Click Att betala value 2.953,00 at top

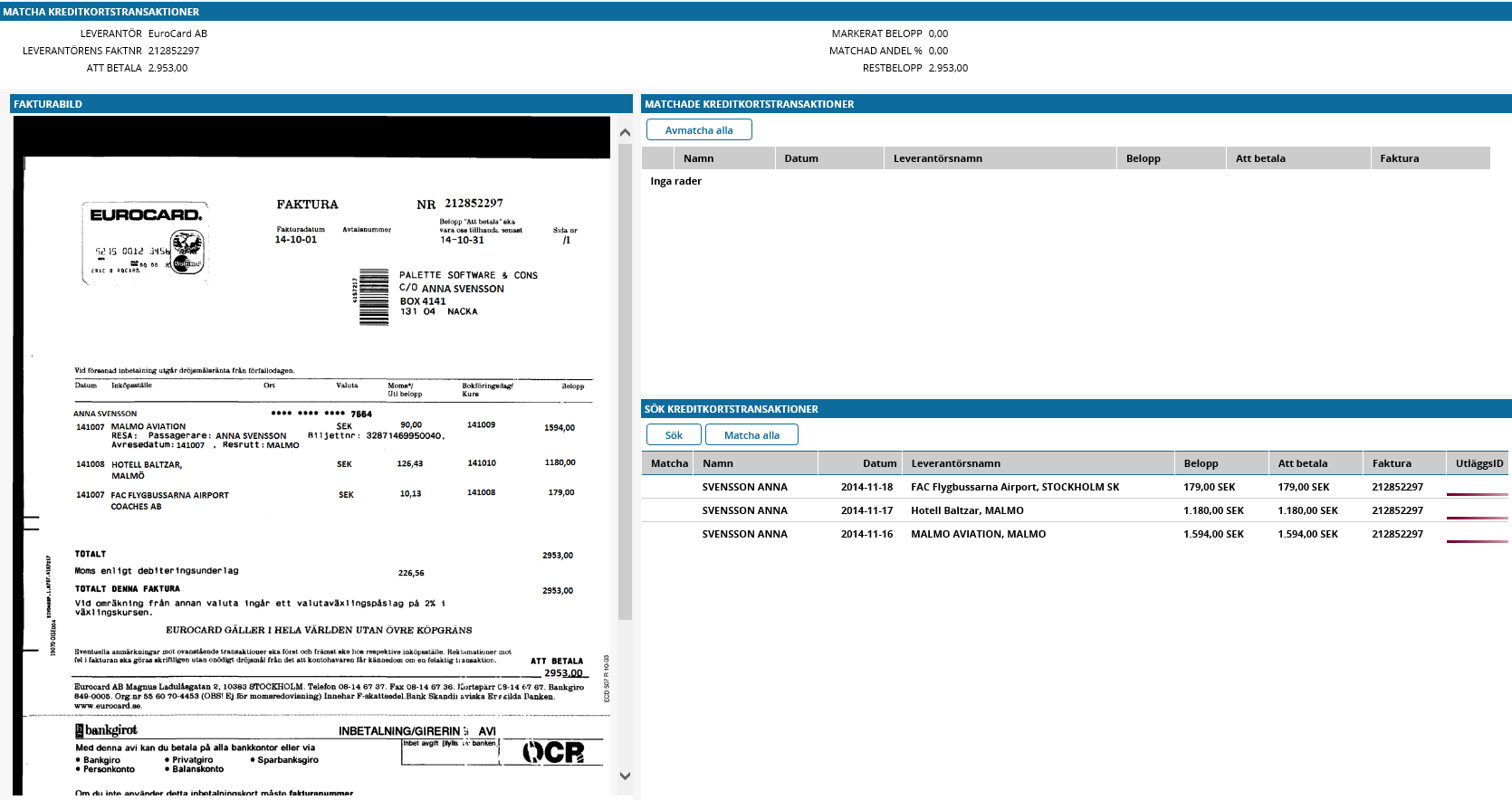tap(168, 68)
